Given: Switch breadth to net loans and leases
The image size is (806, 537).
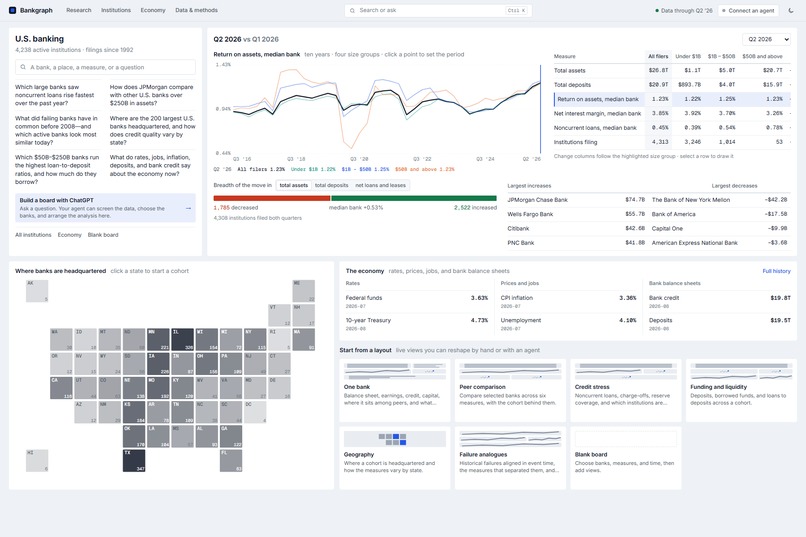Looking at the screenshot, I should pyautogui.click(x=380, y=186).
